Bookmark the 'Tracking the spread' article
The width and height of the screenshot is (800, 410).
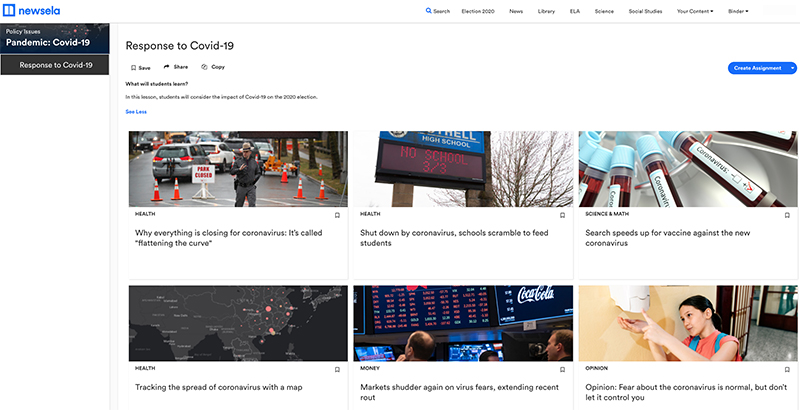click(337, 370)
